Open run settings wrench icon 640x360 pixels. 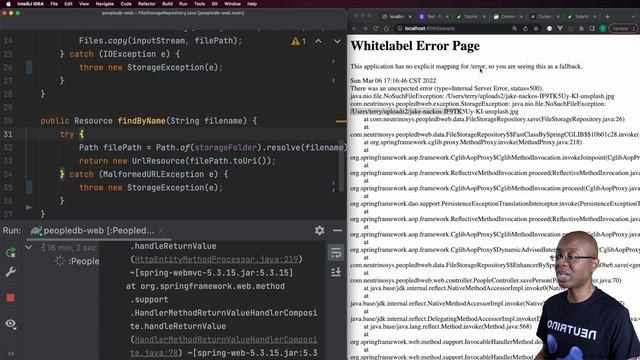[11, 272]
